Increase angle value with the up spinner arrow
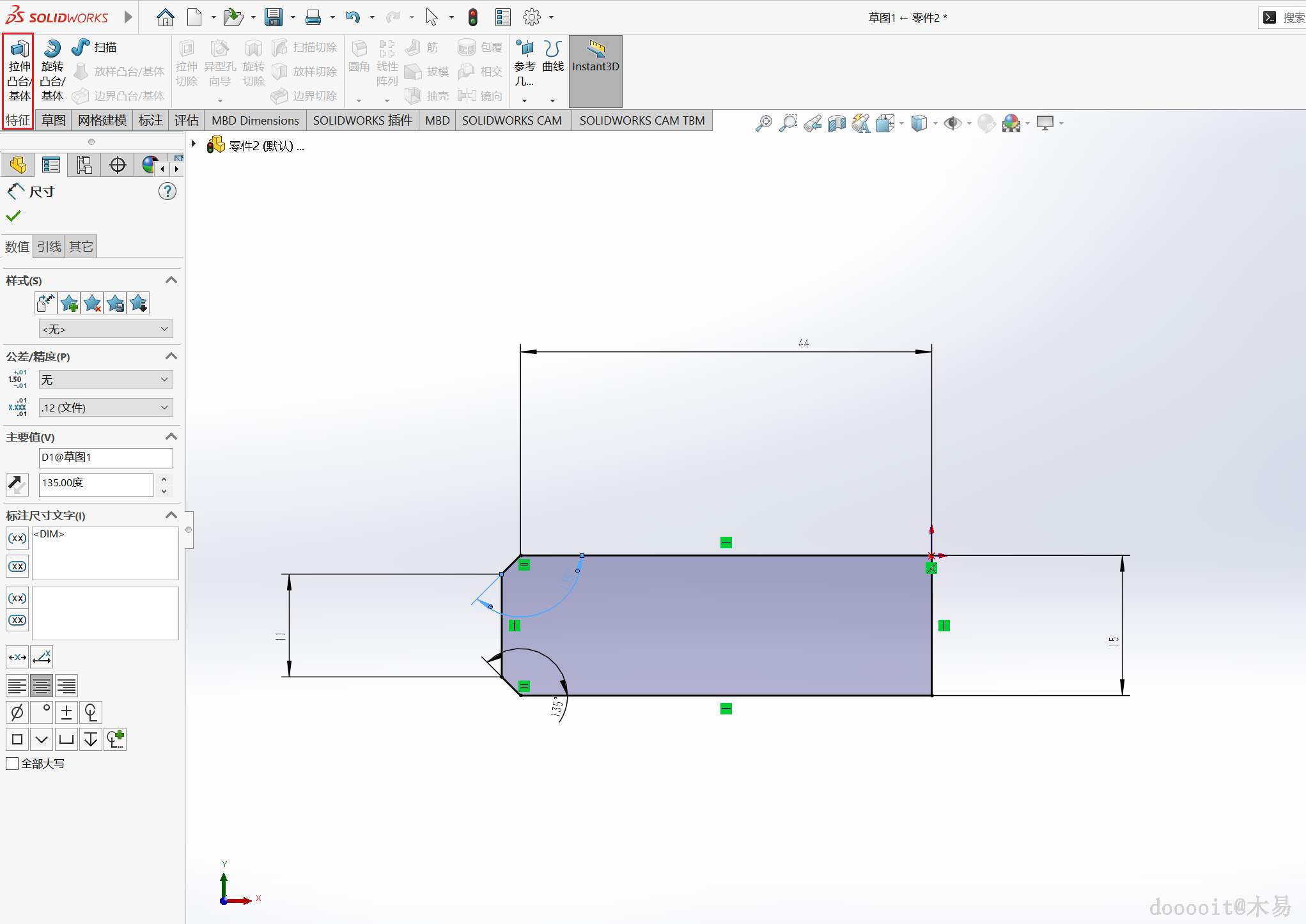Viewport: 1306px width, 924px height. [164, 479]
